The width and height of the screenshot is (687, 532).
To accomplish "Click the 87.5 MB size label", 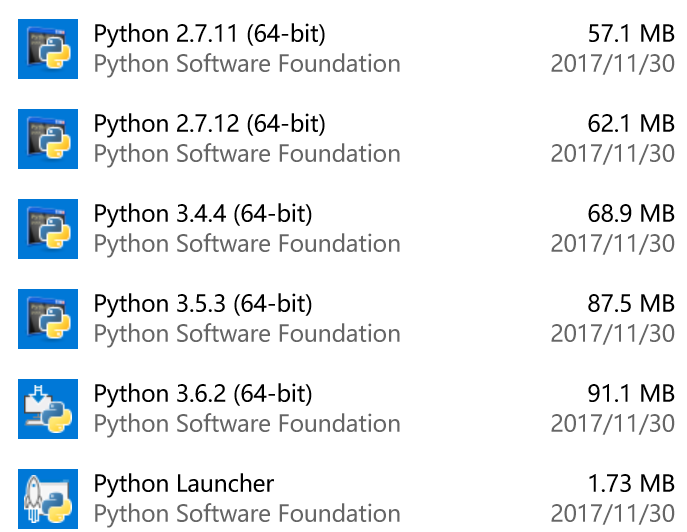I will 631,304.
